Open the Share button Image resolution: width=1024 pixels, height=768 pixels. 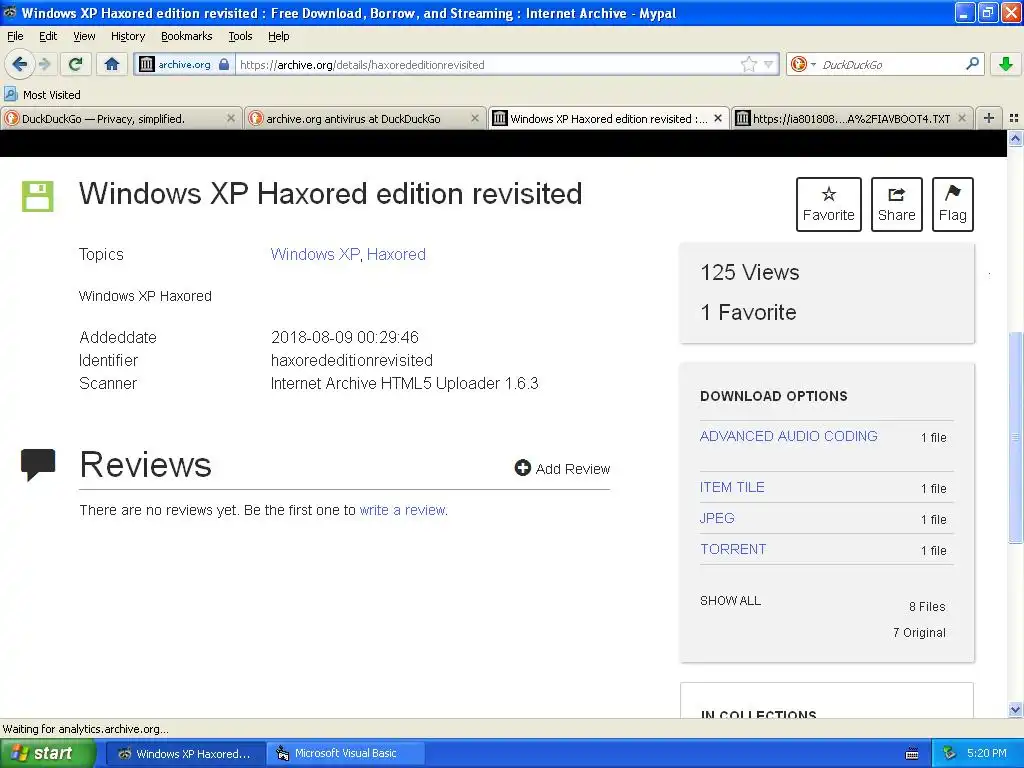896,204
